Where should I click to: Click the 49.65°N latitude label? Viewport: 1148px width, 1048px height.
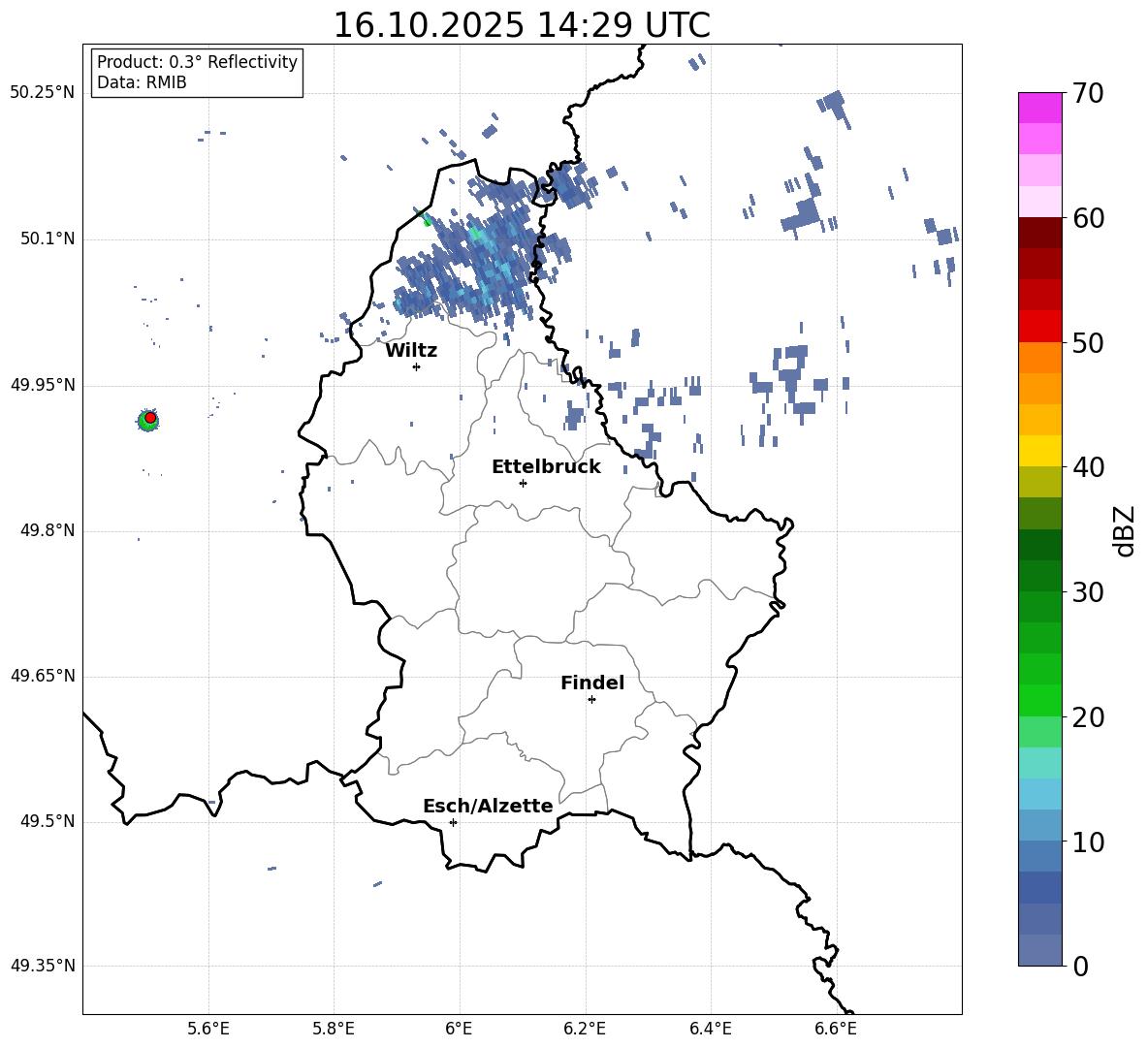43,676
